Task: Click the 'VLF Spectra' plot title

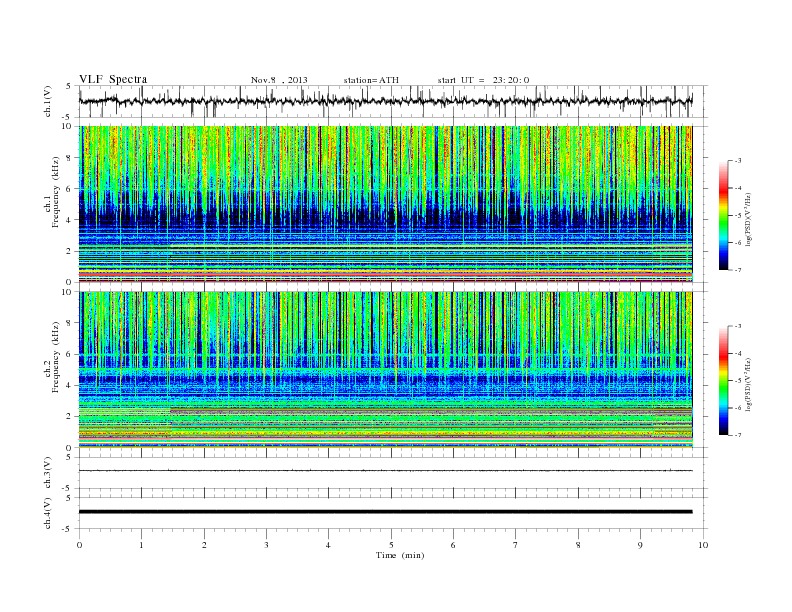Action: pos(113,79)
